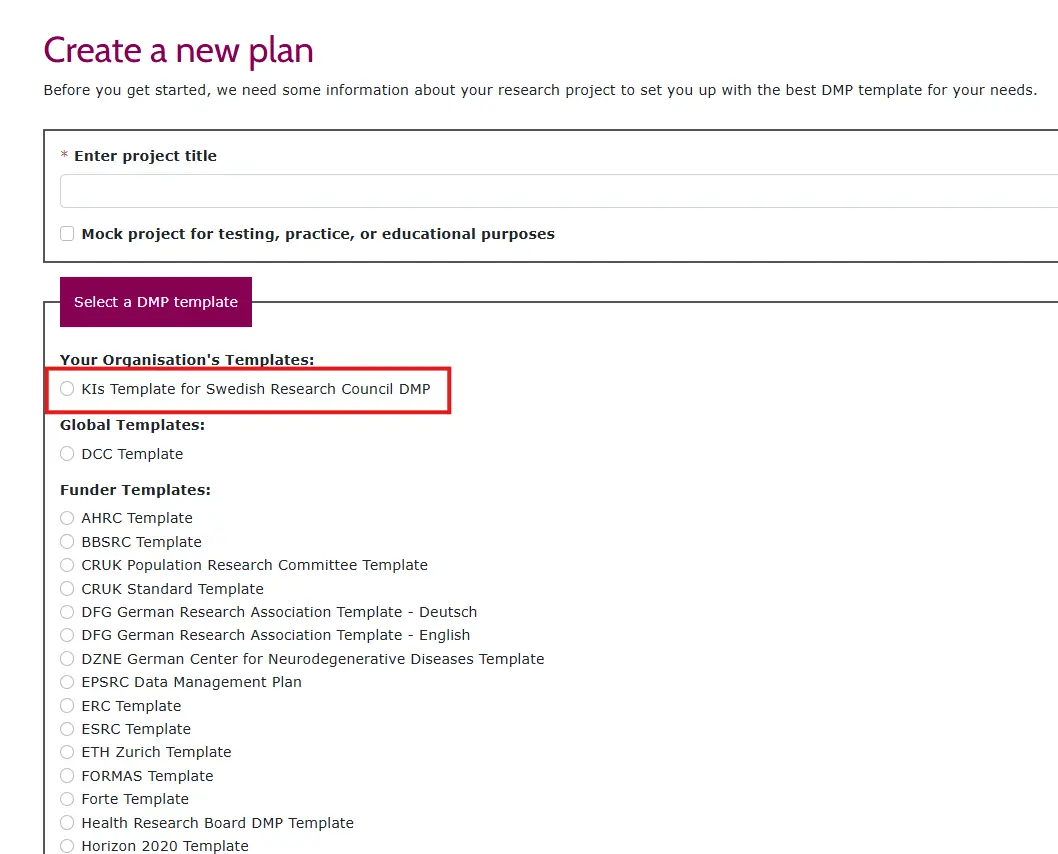Choose the CRUK Standard Template option
The height and width of the screenshot is (854, 1058).
[67, 589]
